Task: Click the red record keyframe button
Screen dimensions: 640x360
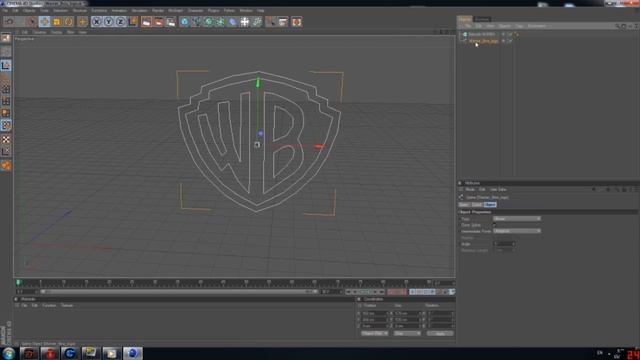Action: [x=391, y=292]
